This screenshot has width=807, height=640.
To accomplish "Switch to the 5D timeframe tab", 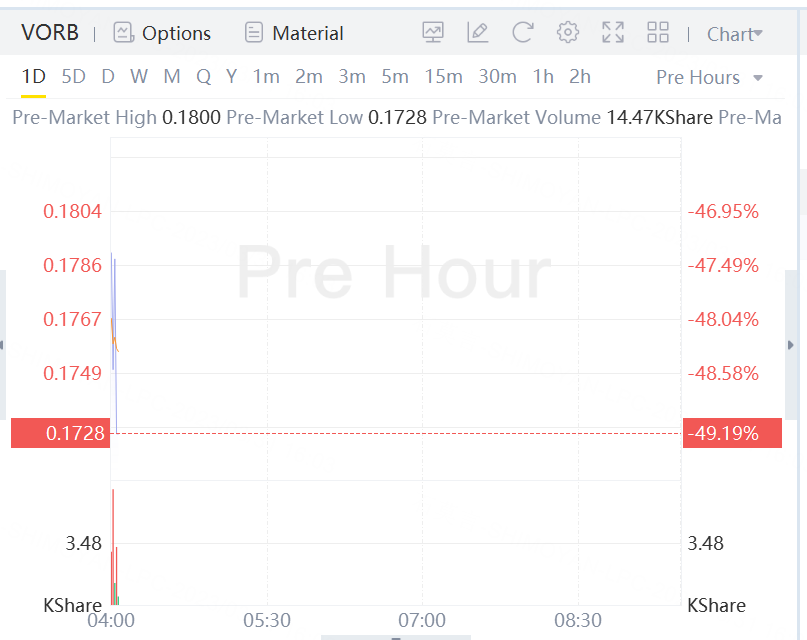I will pos(73,76).
